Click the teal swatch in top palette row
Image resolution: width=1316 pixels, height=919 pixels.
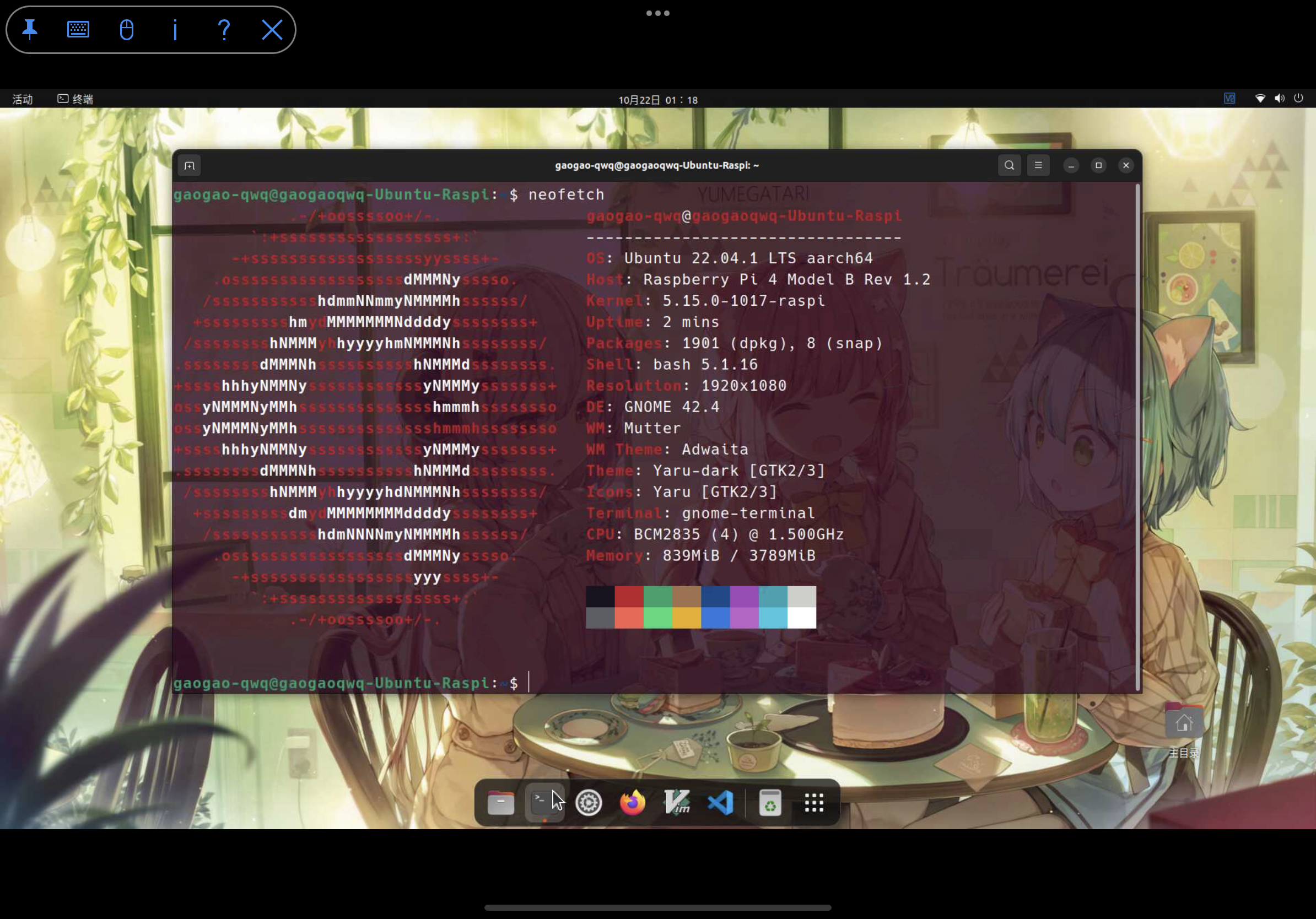773,597
